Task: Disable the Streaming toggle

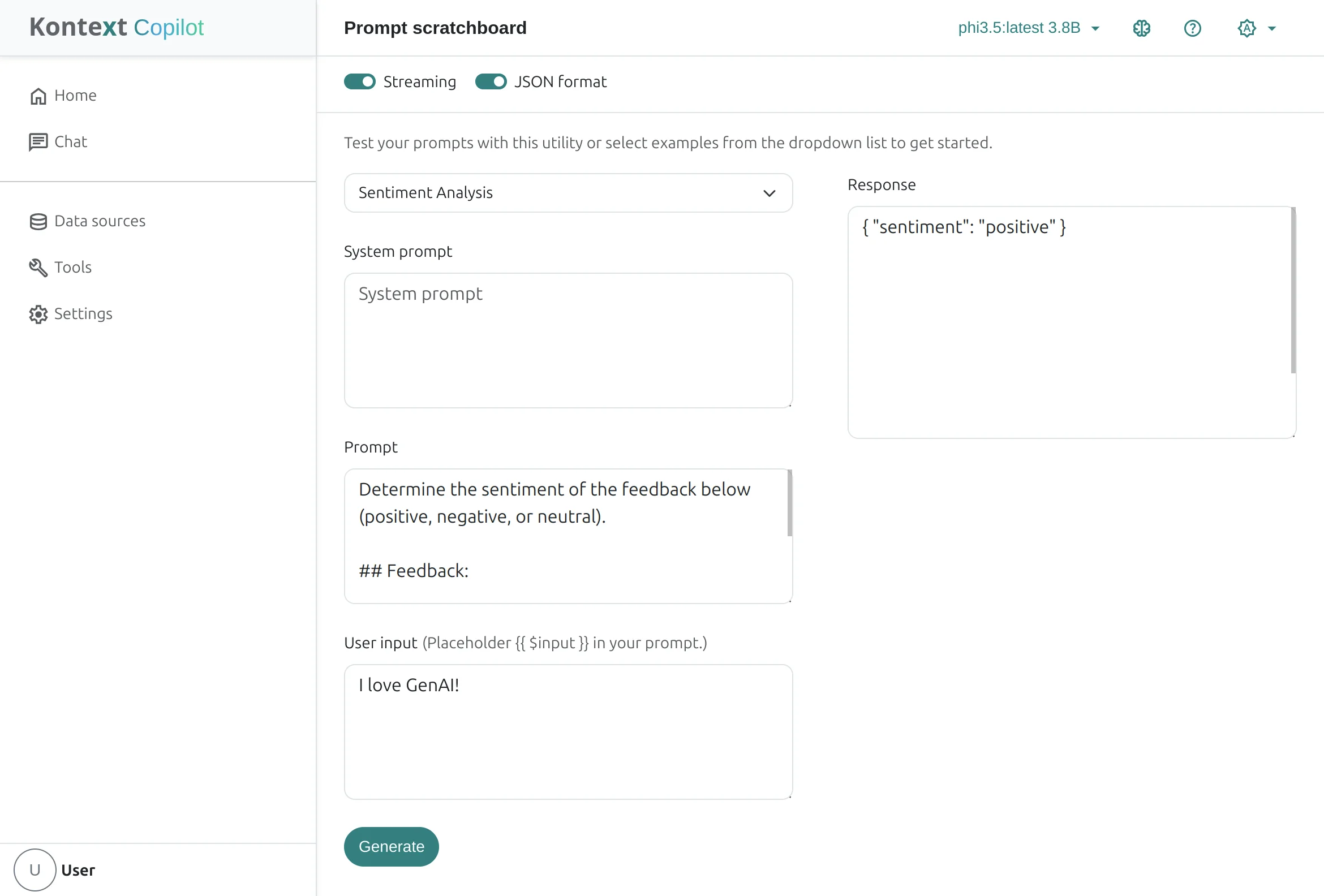Action: coord(359,81)
